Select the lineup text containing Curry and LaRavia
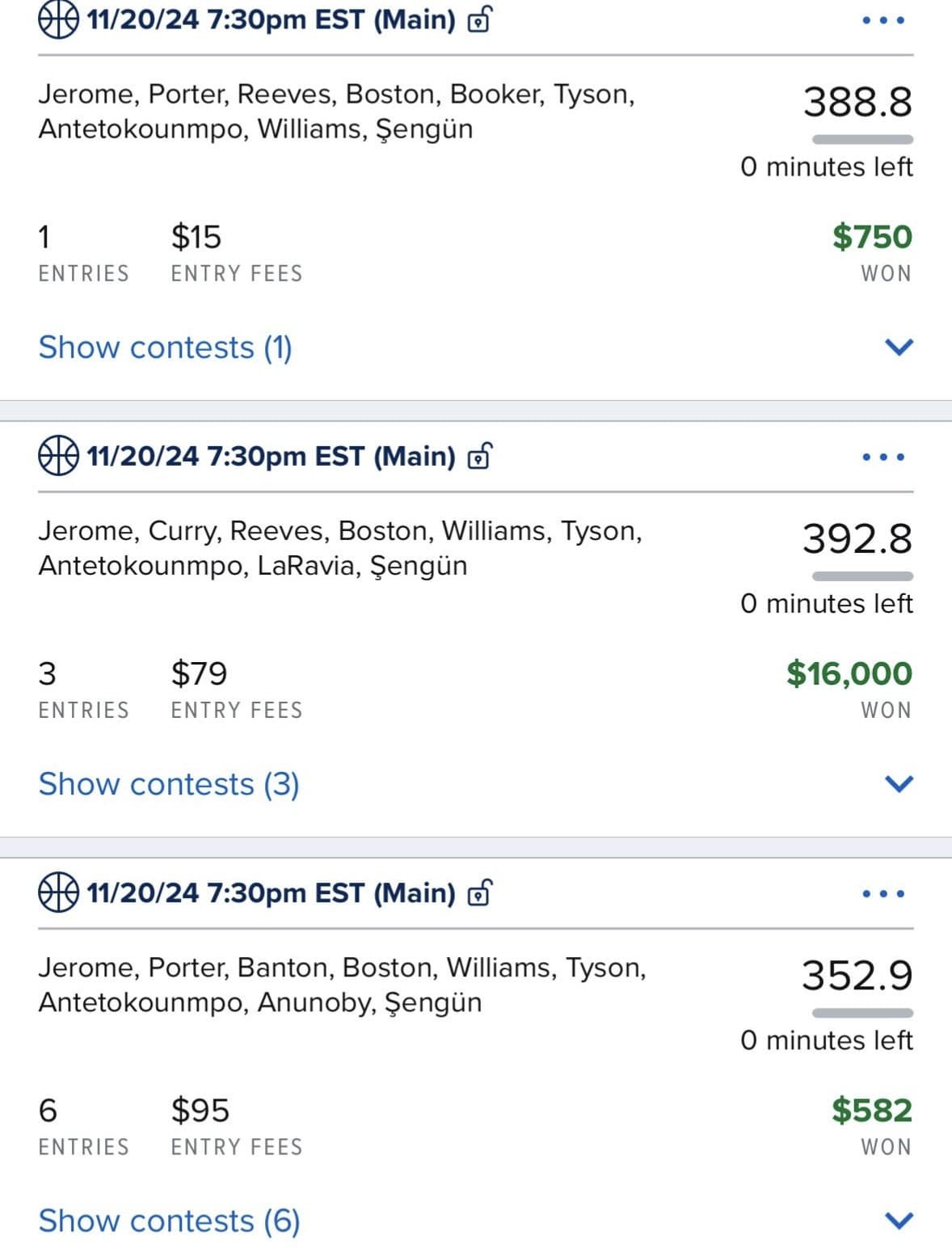This screenshot has height=1257, width=952. 339,548
